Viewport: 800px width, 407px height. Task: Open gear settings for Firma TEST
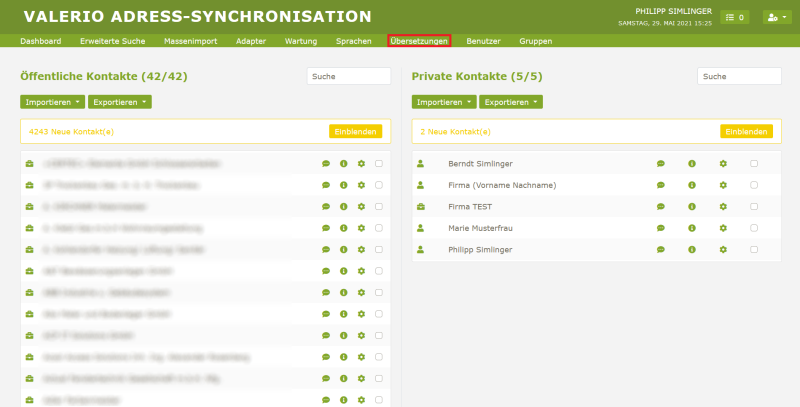(723, 207)
